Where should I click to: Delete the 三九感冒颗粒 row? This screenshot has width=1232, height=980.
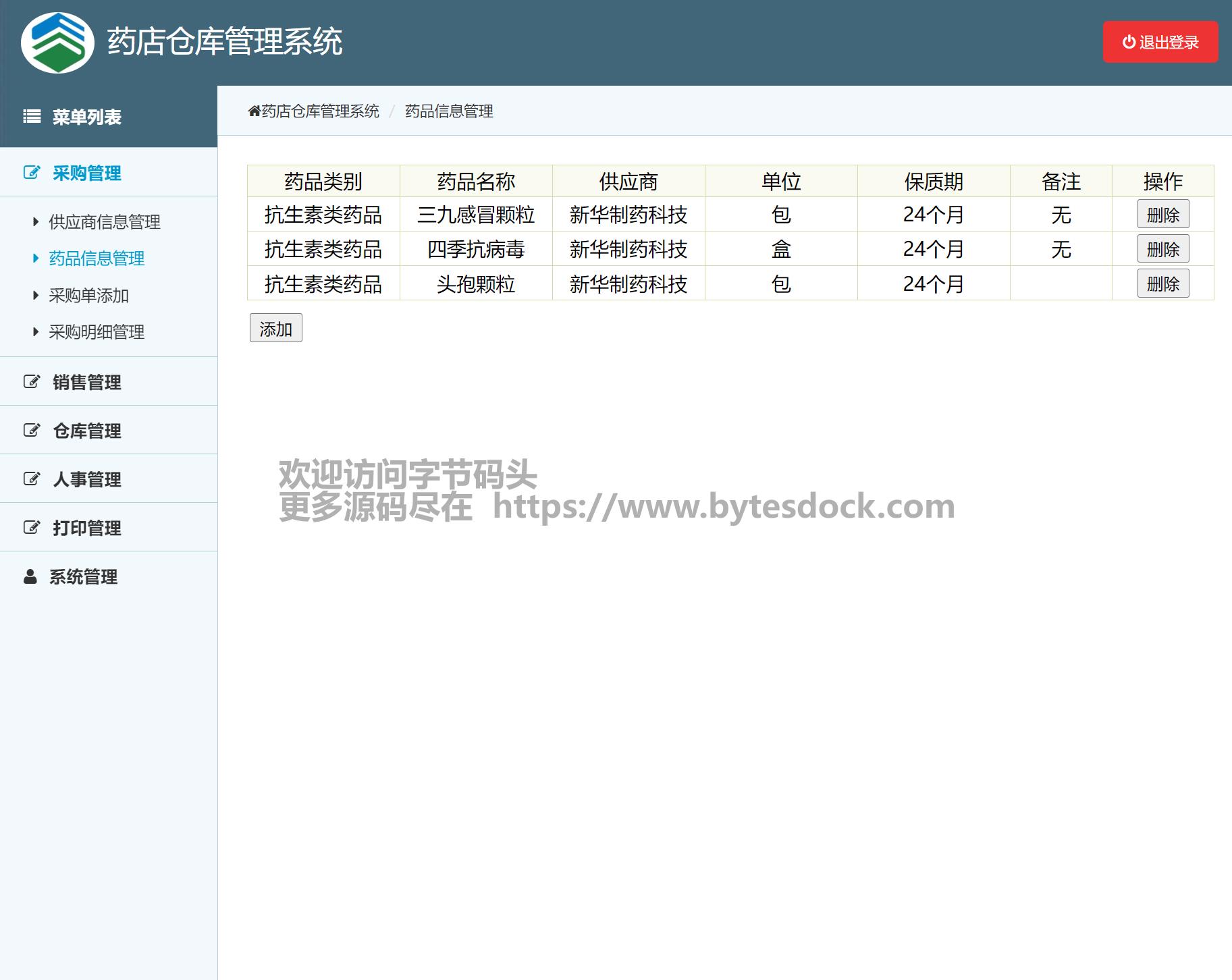point(1162,215)
